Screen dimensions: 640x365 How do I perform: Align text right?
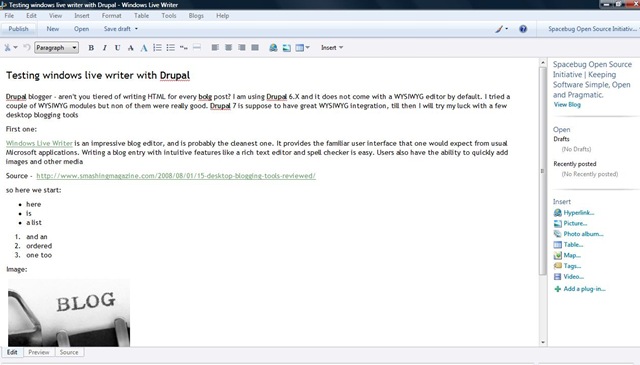pyautogui.click(x=242, y=48)
